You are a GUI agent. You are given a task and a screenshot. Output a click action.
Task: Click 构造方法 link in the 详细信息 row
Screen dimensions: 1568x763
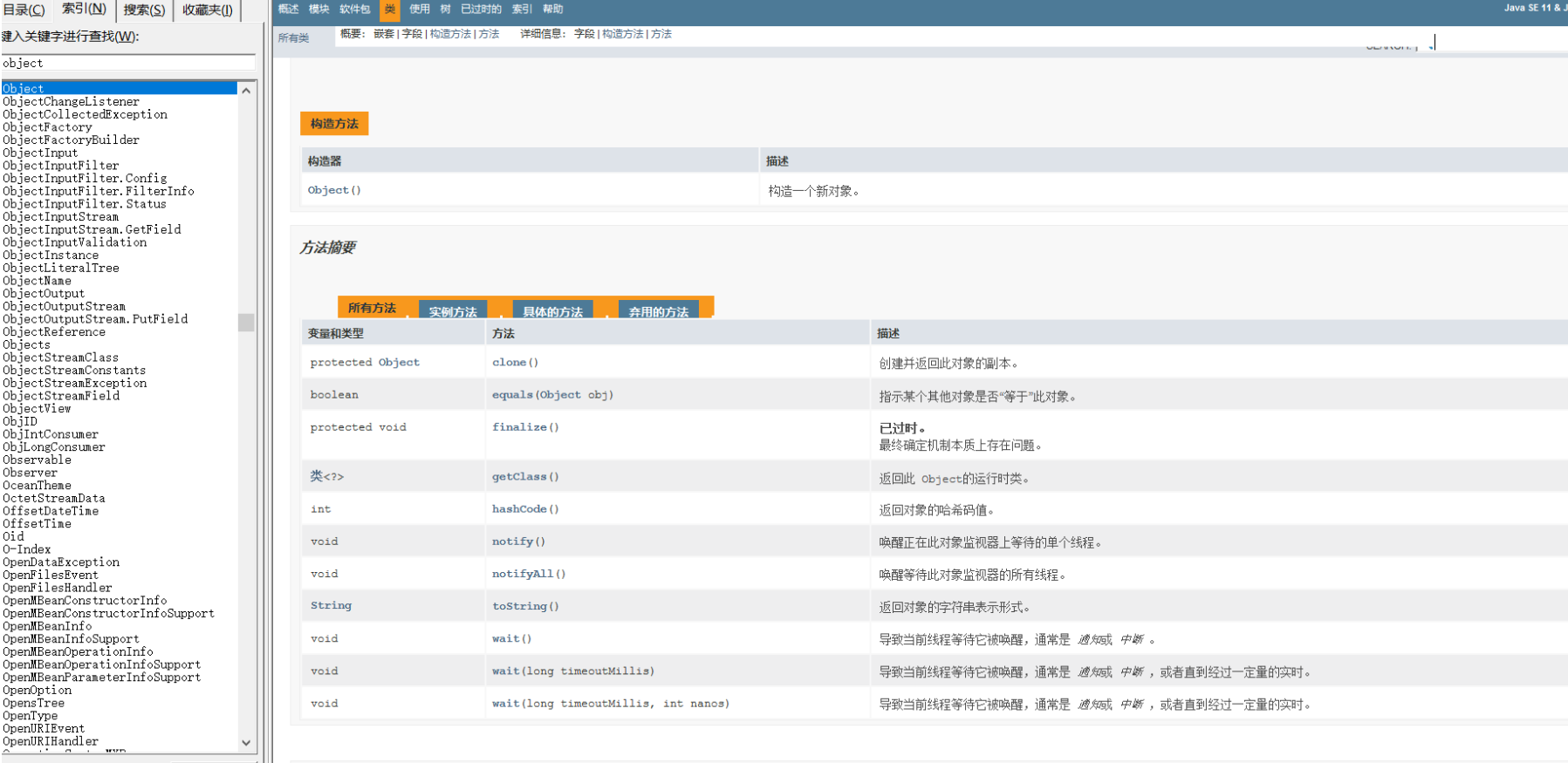pyautogui.click(x=623, y=34)
